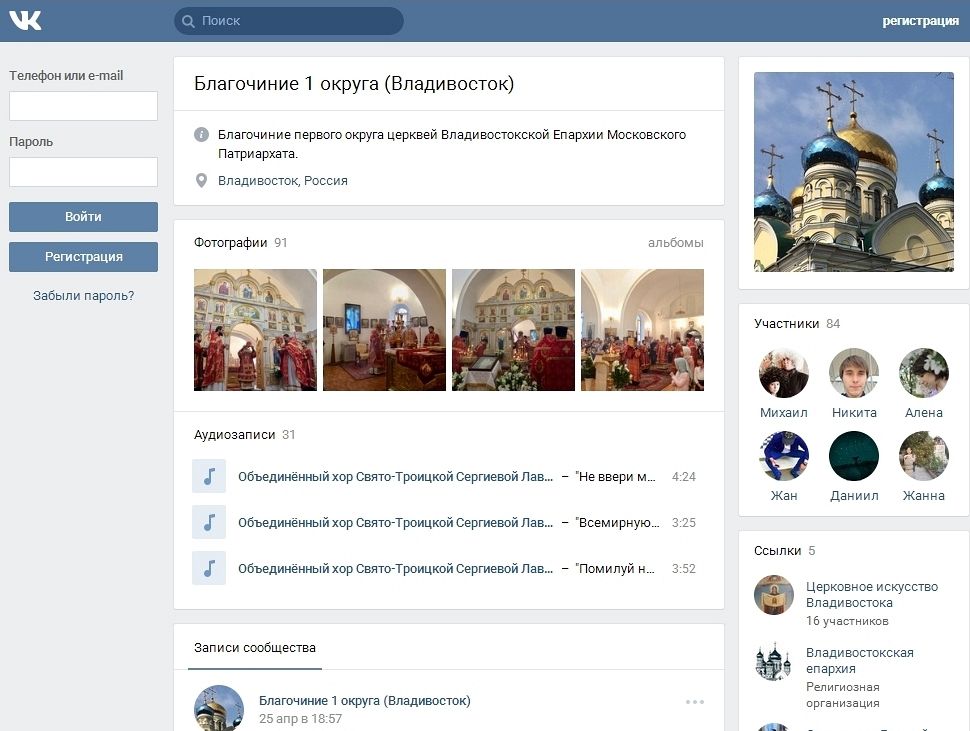
Task: Open Alena's member profile picture
Action: (923, 373)
